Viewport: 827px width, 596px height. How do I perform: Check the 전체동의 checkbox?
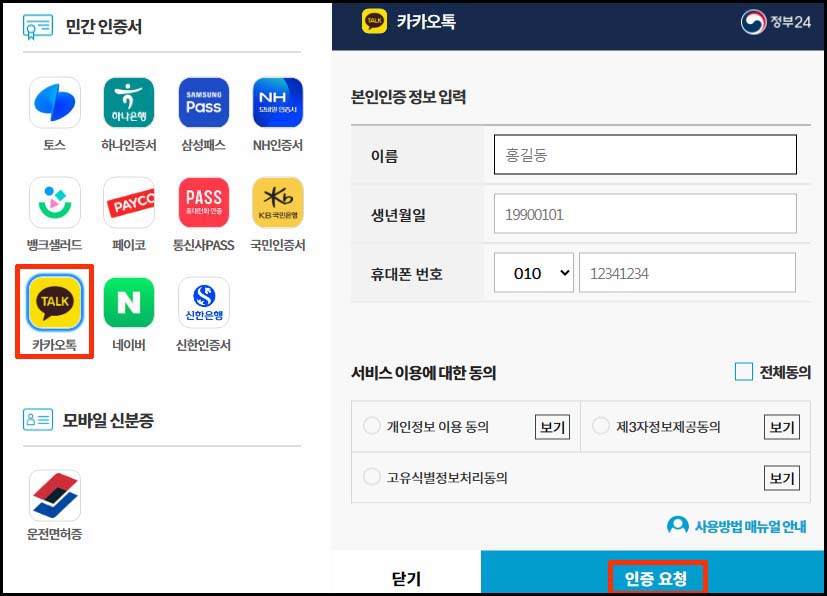point(744,372)
